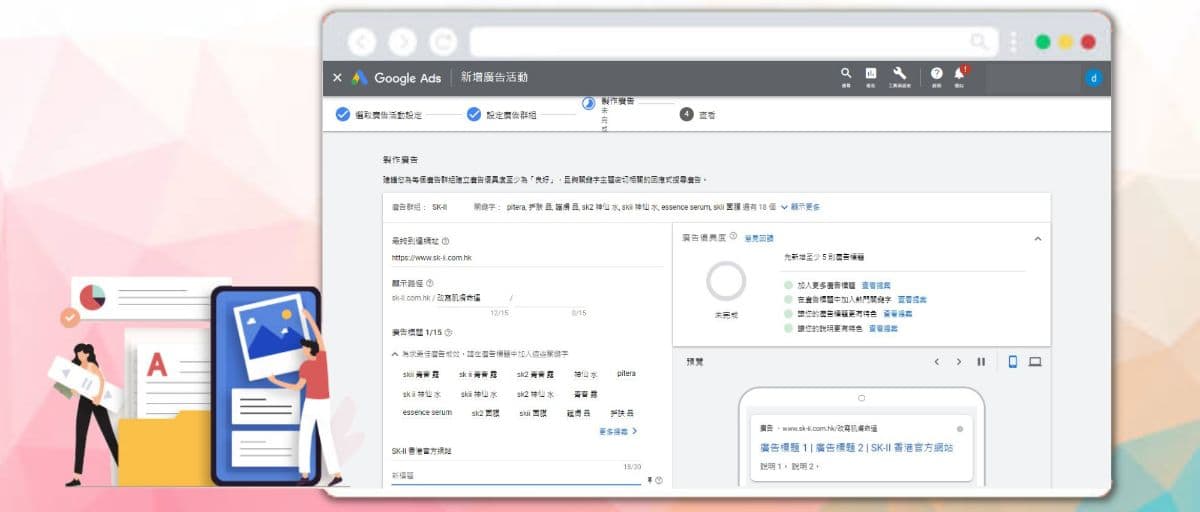Pin the headline with the pin icon

(x=649, y=481)
